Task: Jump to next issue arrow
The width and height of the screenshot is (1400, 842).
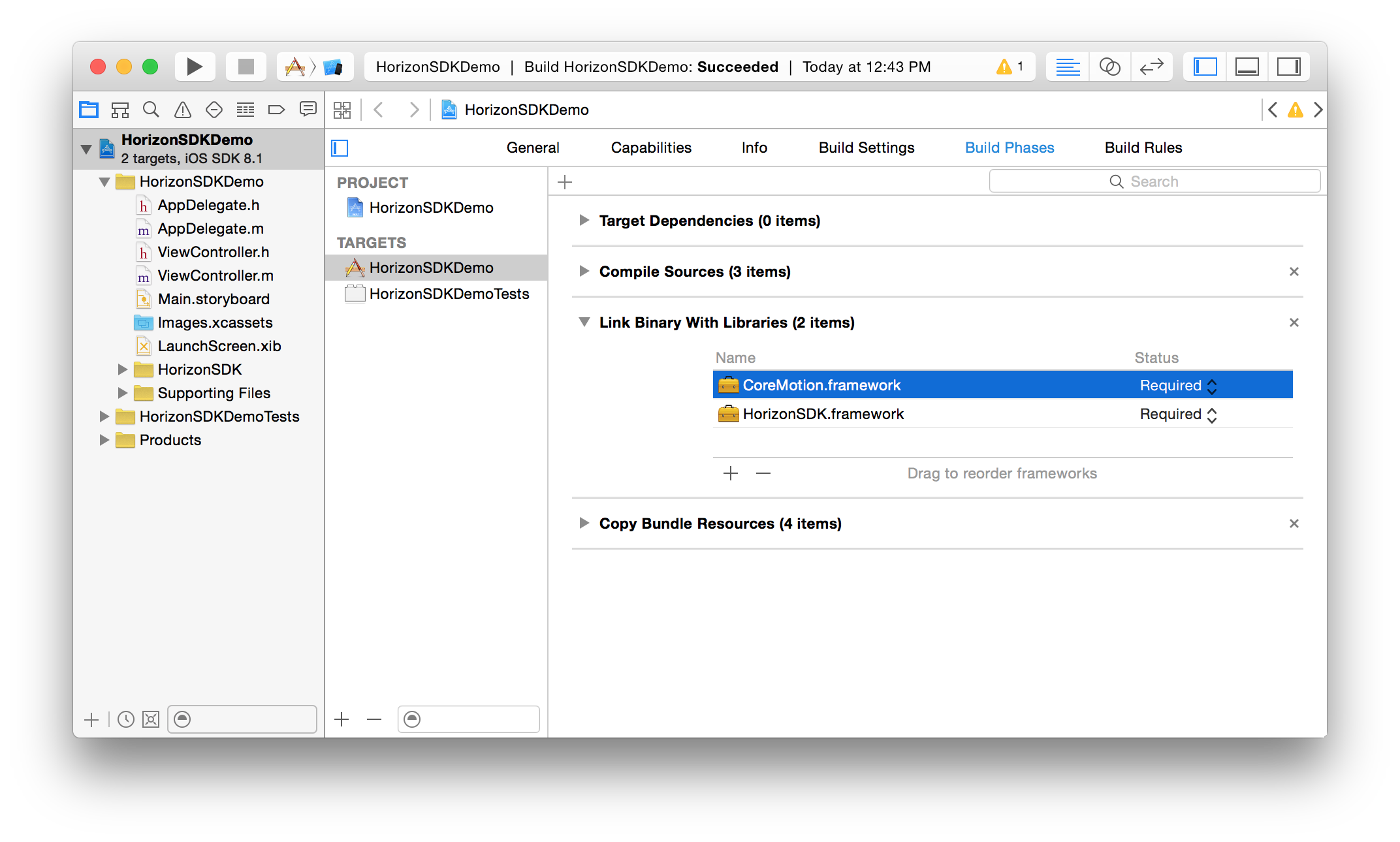Action: point(1318,110)
